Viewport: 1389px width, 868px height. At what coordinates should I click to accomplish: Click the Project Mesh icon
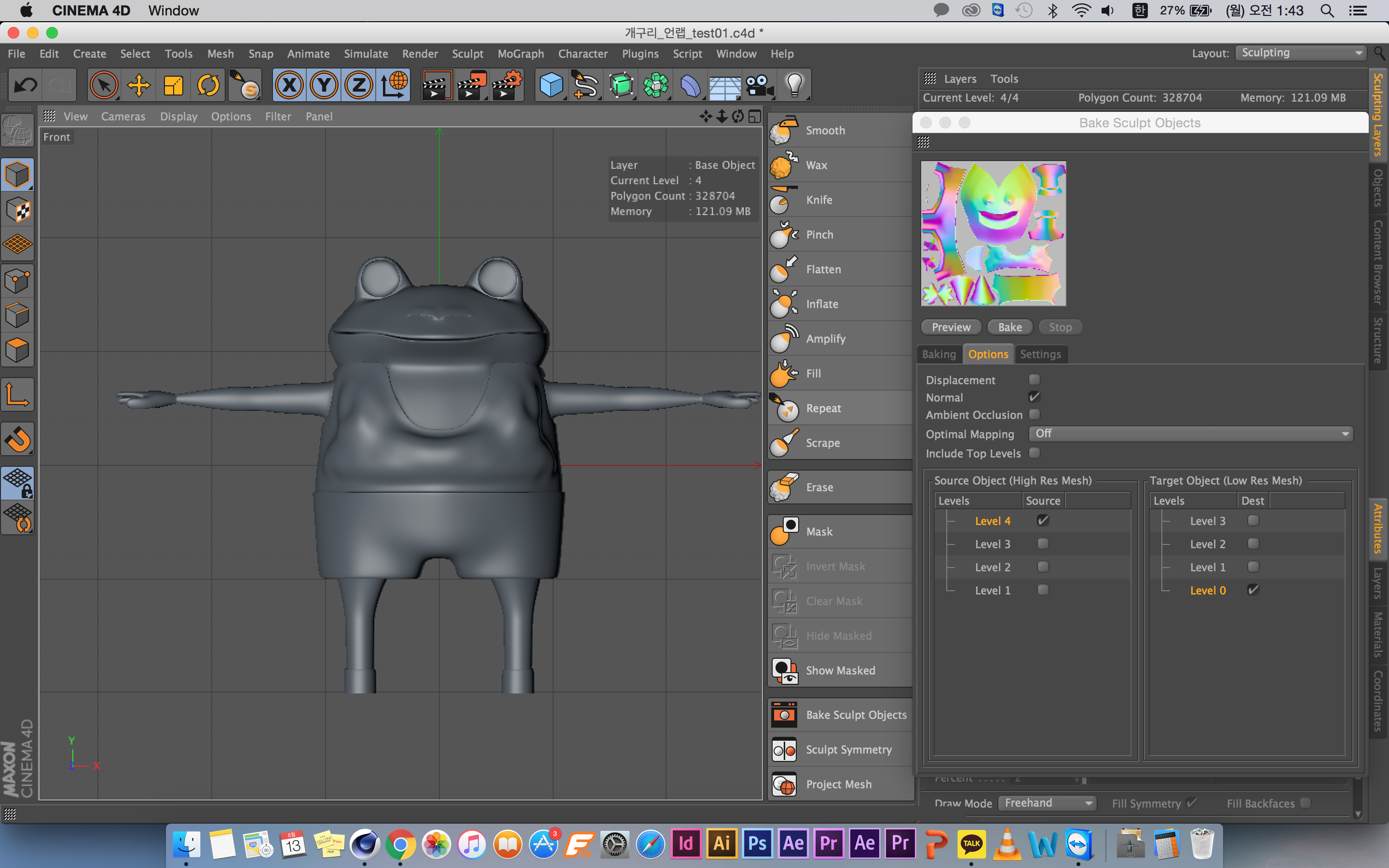tap(784, 784)
